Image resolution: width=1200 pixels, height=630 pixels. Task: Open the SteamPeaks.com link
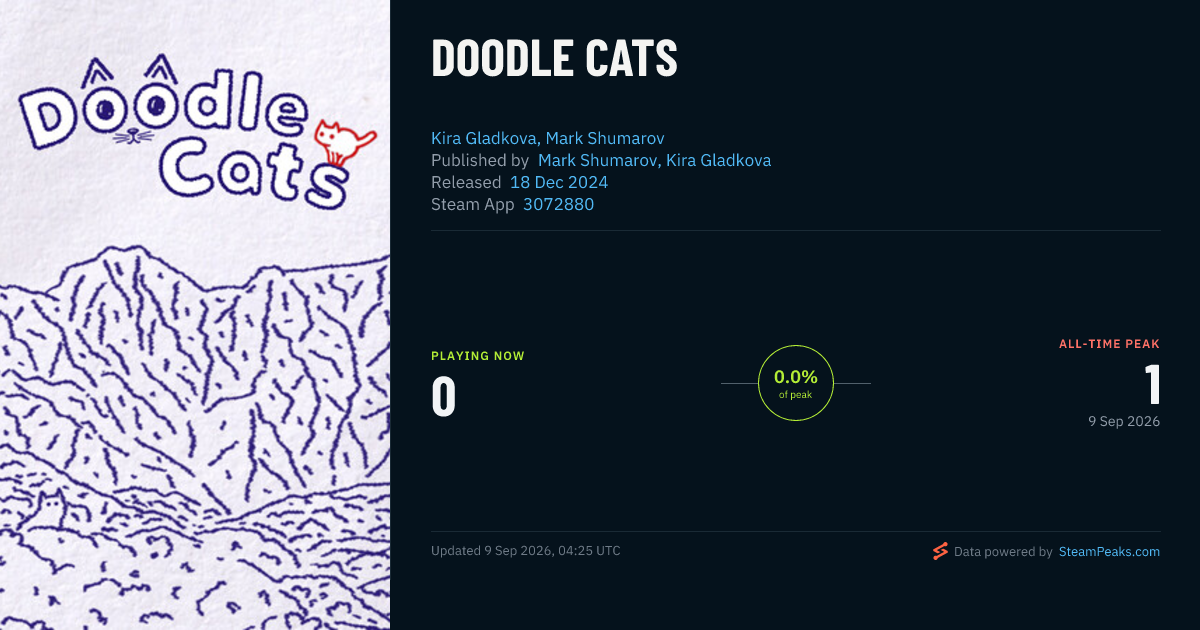[x=1109, y=552]
